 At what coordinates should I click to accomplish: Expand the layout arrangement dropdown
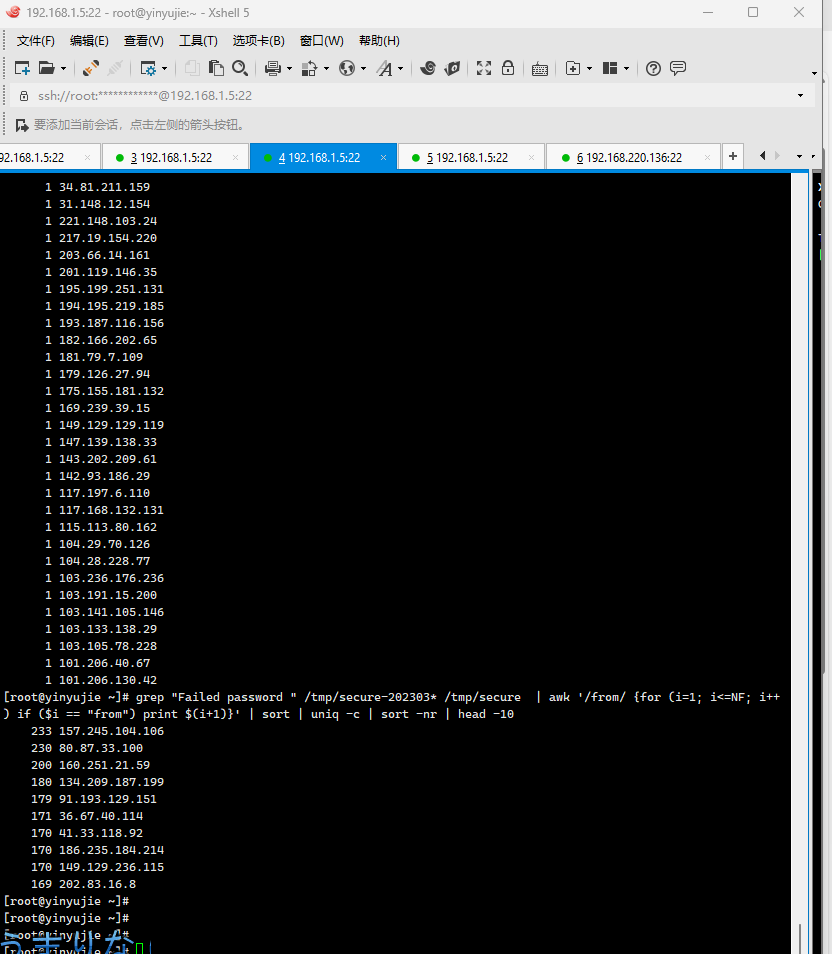pyautogui.click(x=626, y=69)
